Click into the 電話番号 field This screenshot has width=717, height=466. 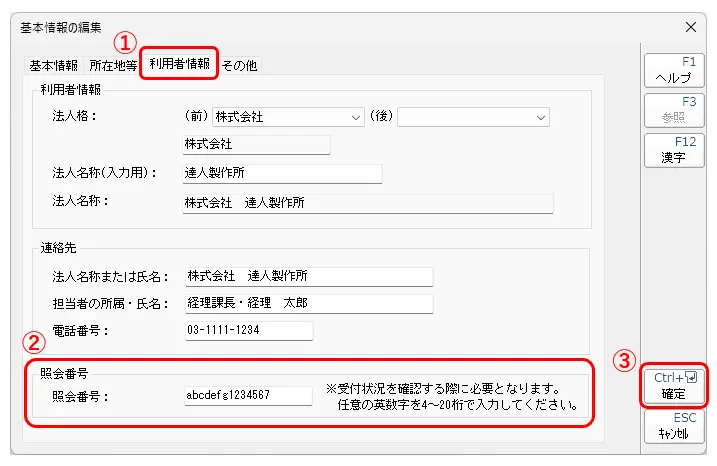click(x=248, y=330)
